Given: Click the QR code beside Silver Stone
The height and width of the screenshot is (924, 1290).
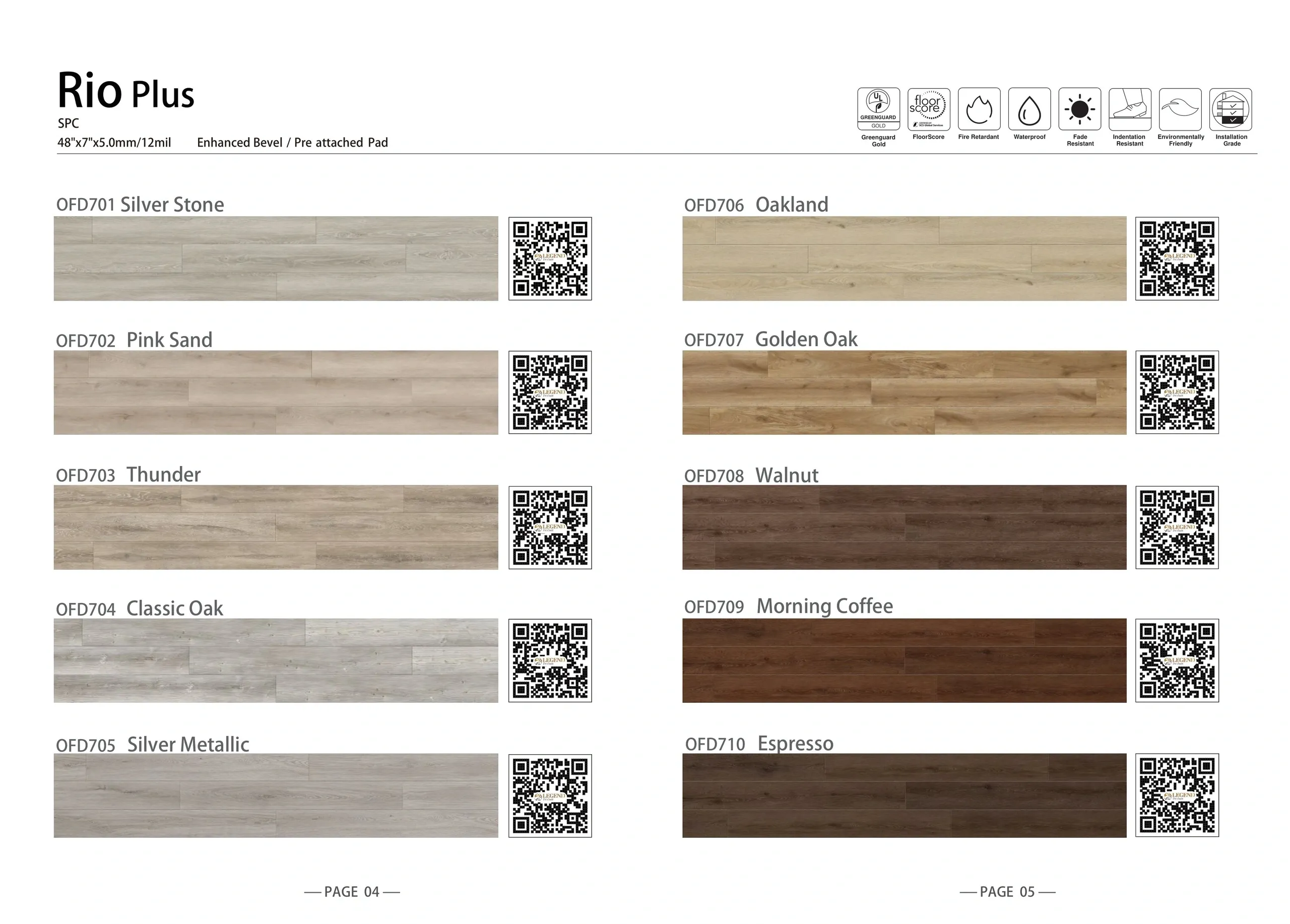Looking at the screenshot, I should (550, 259).
